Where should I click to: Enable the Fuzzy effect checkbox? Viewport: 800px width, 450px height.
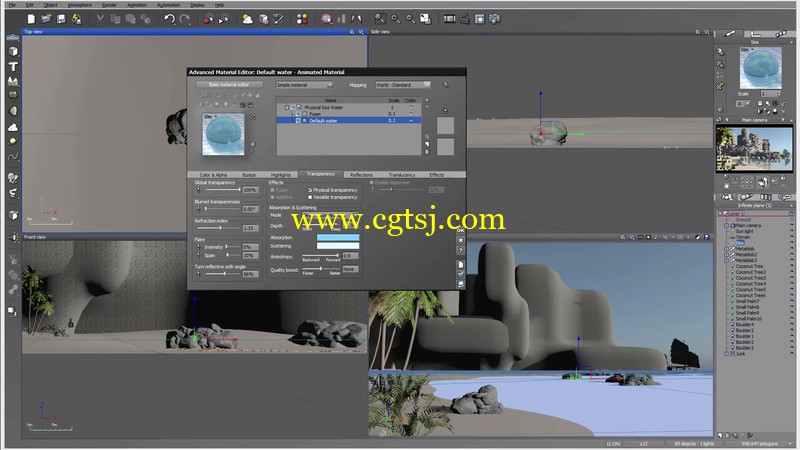click(x=272, y=190)
